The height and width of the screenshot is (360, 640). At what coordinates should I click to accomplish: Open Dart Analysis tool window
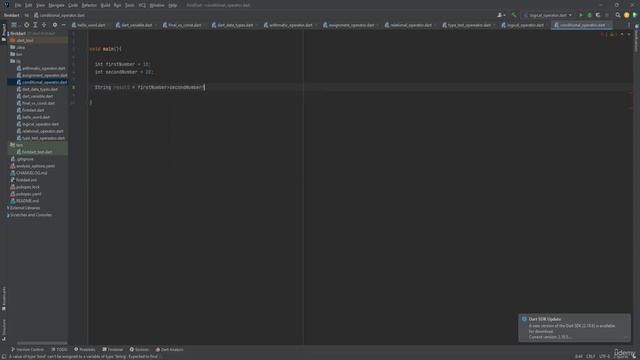(x=169, y=349)
